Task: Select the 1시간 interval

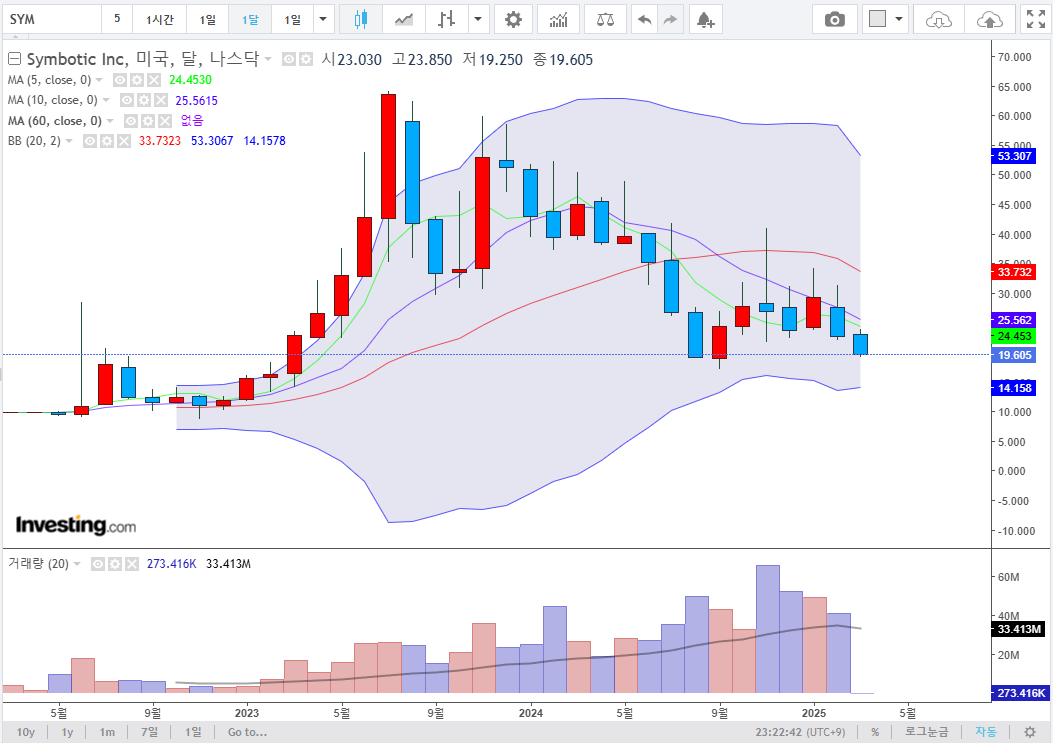Action: (x=160, y=19)
